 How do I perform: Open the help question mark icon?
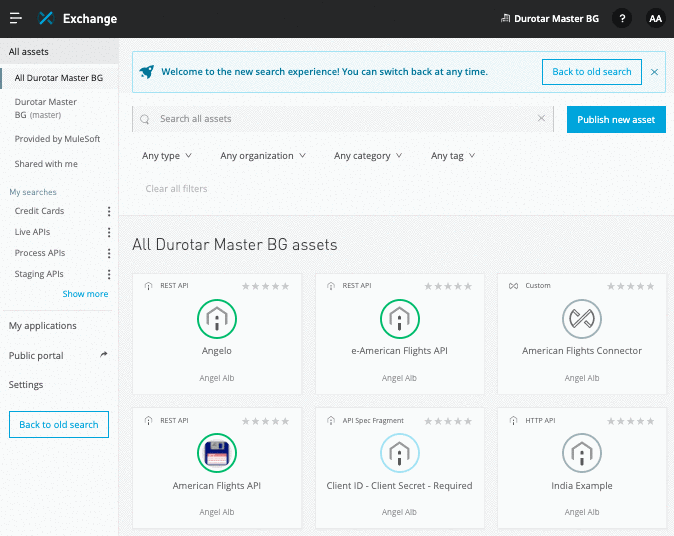[x=622, y=18]
